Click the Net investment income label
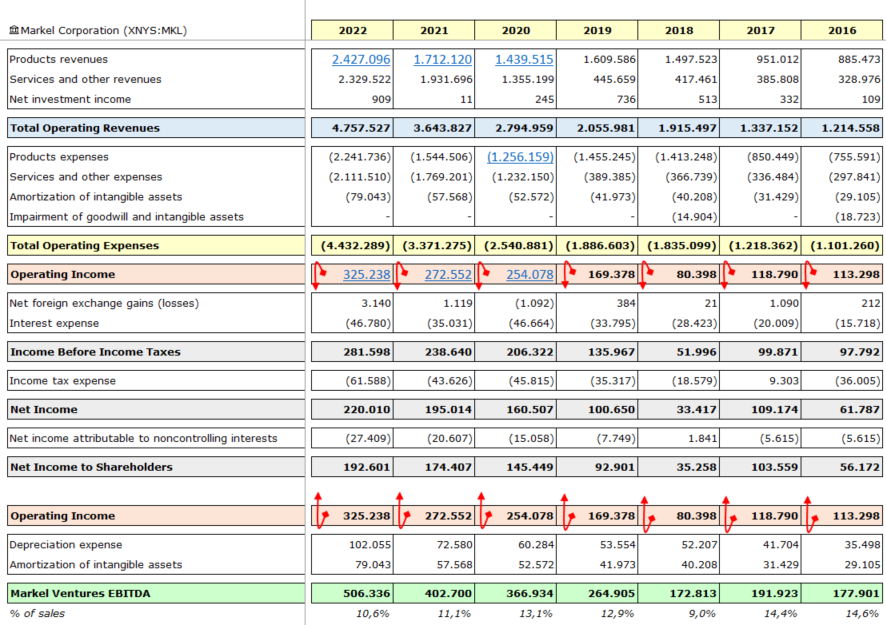 [x=70, y=99]
